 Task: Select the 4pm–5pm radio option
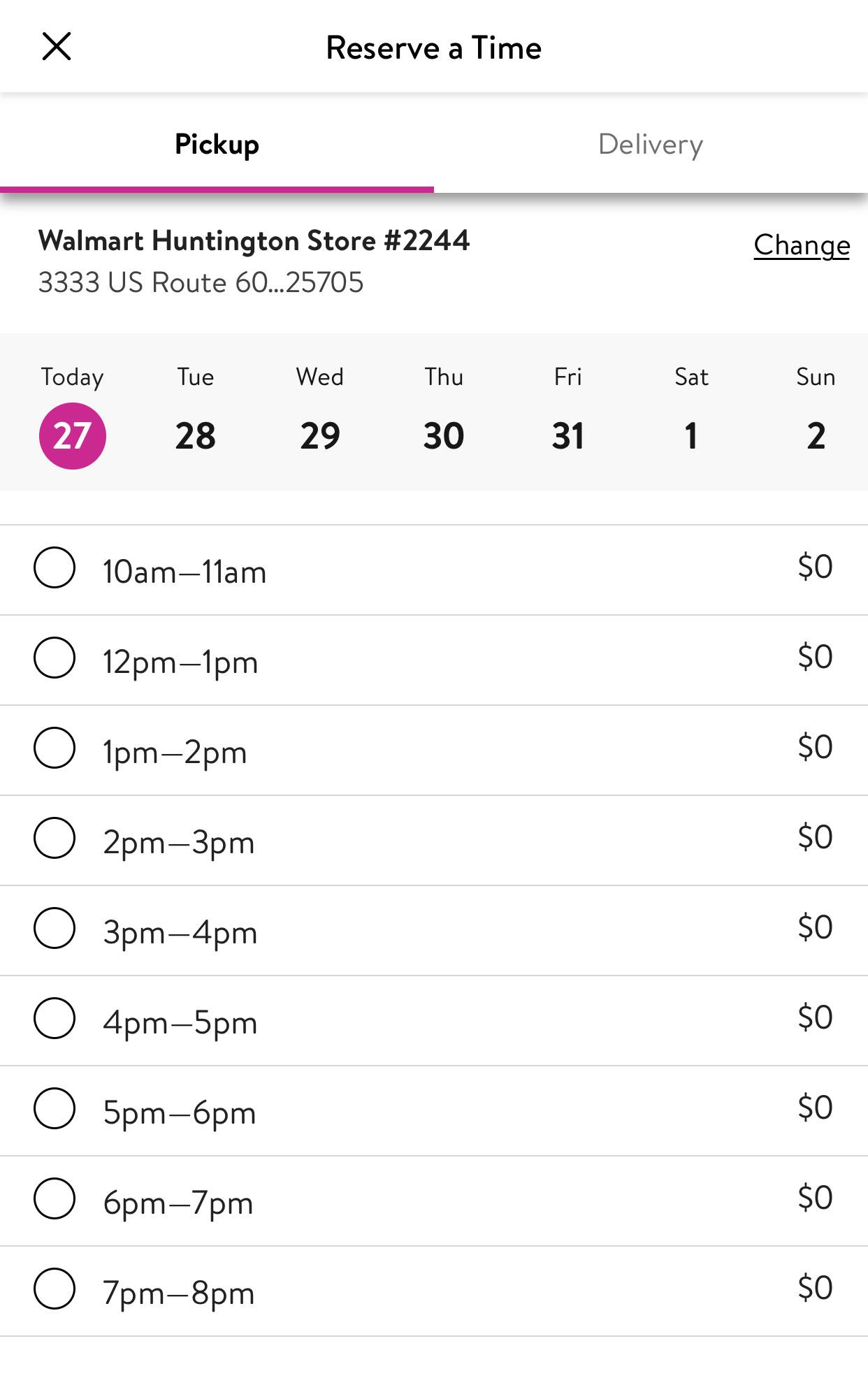[55, 1018]
